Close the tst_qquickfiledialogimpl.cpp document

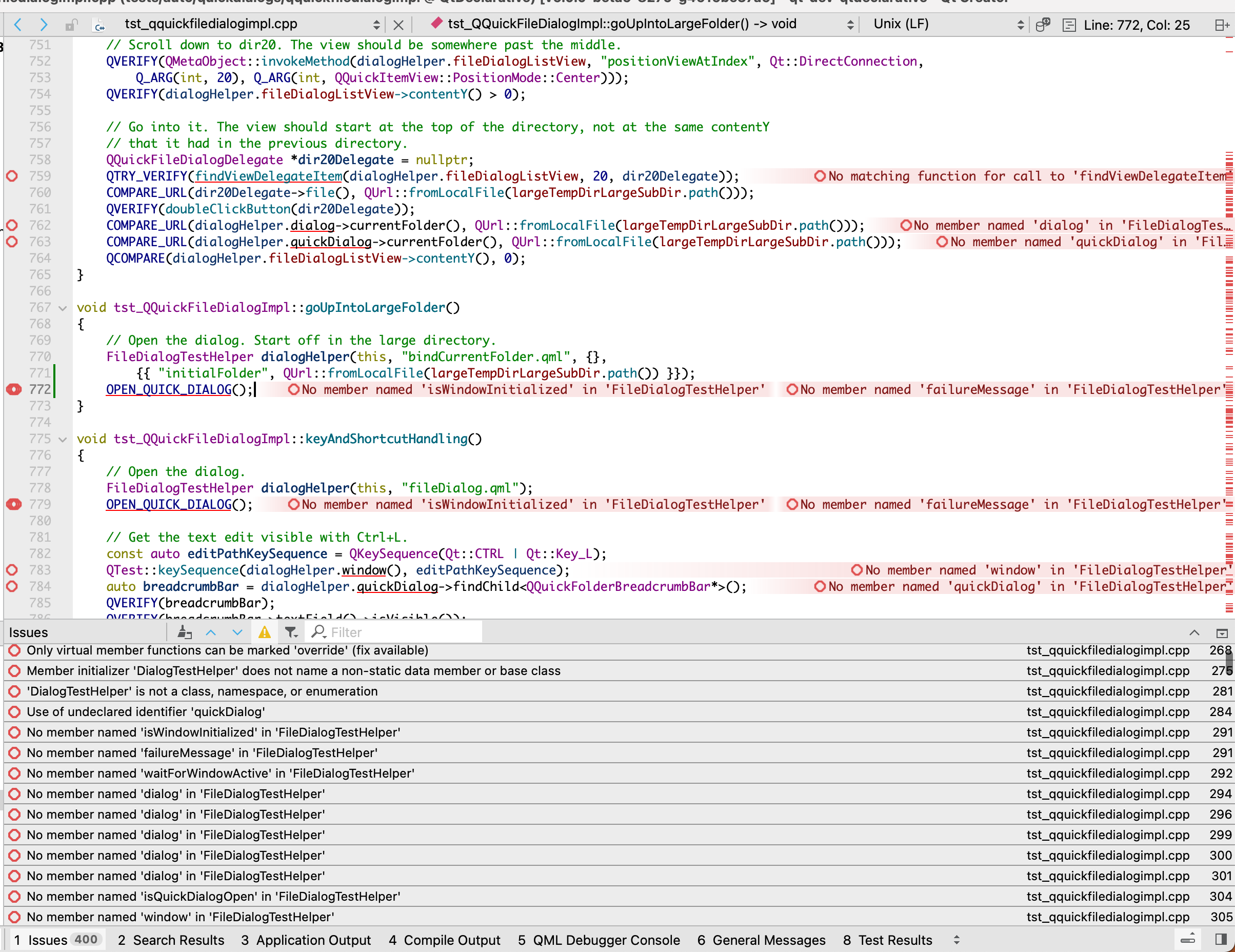click(398, 25)
